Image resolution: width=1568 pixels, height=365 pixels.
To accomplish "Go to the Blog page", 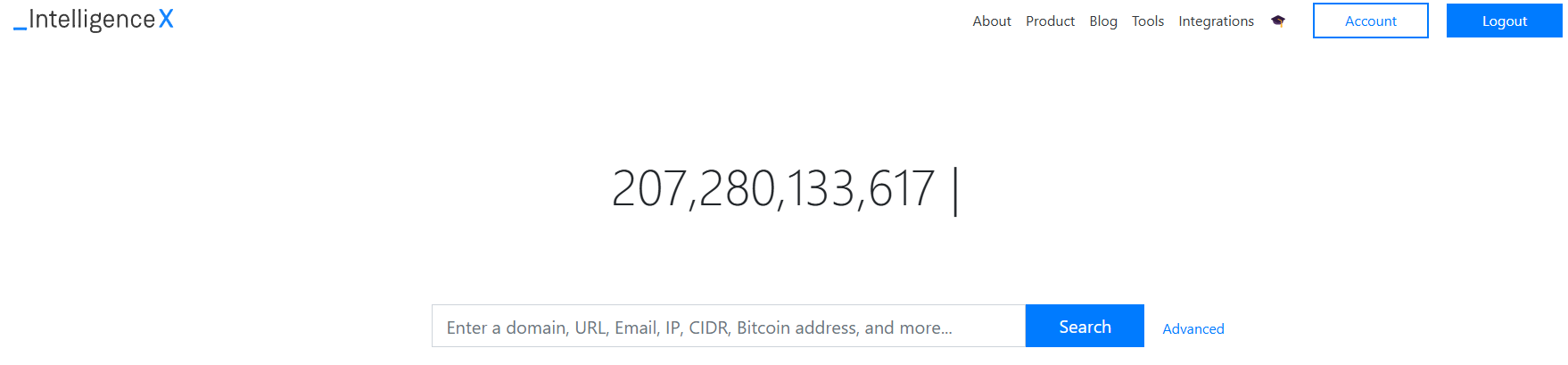I will (x=1103, y=21).
